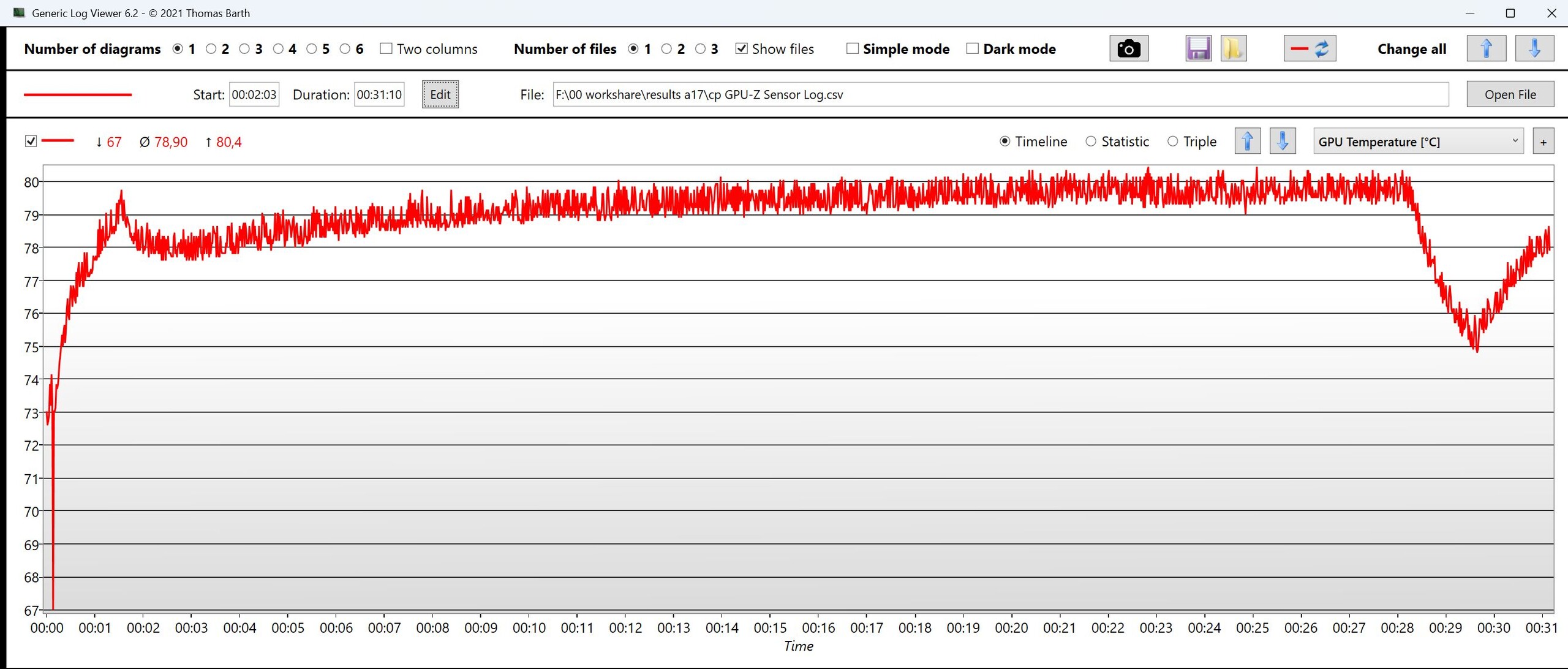Uncheck the Show files checkbox
This screenshot has width=1568, height=669.
coord(741,48)
